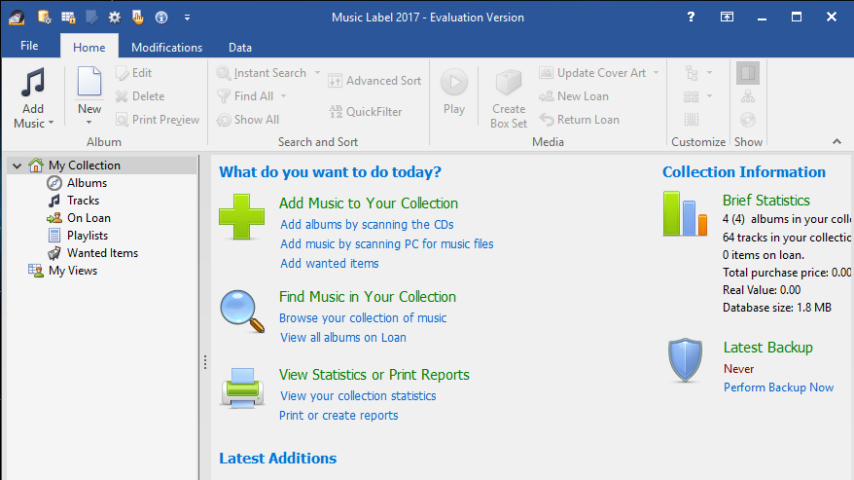Select On Loan in the tree
Screen dimensions: 854x480
[x=89, y=218]
